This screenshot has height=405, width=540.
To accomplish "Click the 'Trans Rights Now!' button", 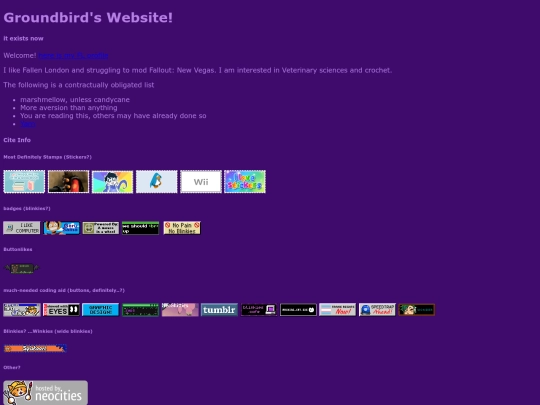I will [338, 310].
